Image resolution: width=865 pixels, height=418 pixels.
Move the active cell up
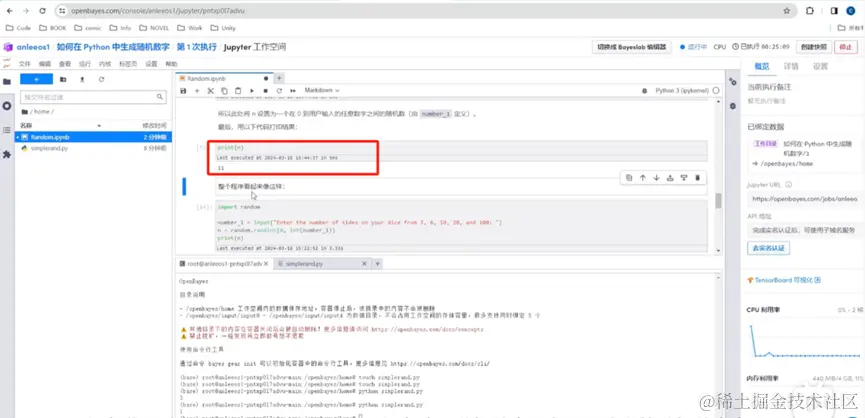(x=643, y=178)
